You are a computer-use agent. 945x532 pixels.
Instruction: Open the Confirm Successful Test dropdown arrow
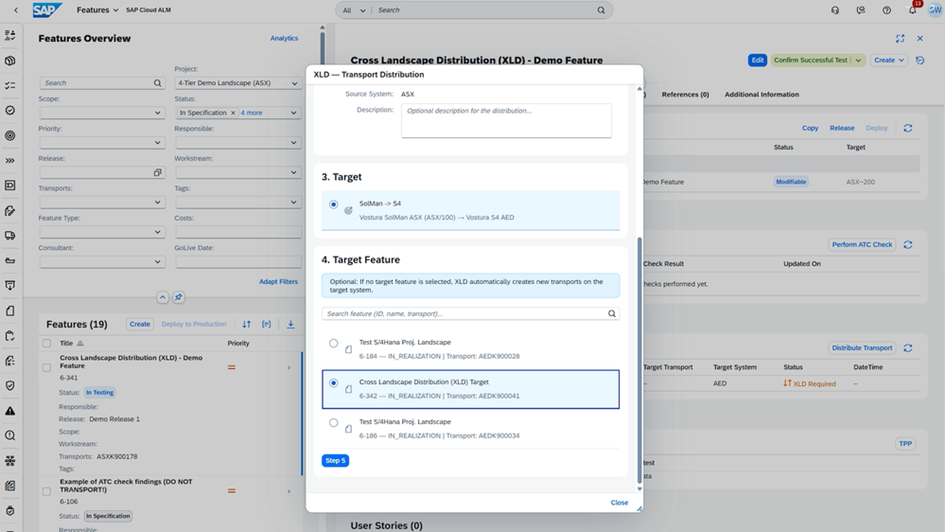[858, 60]
